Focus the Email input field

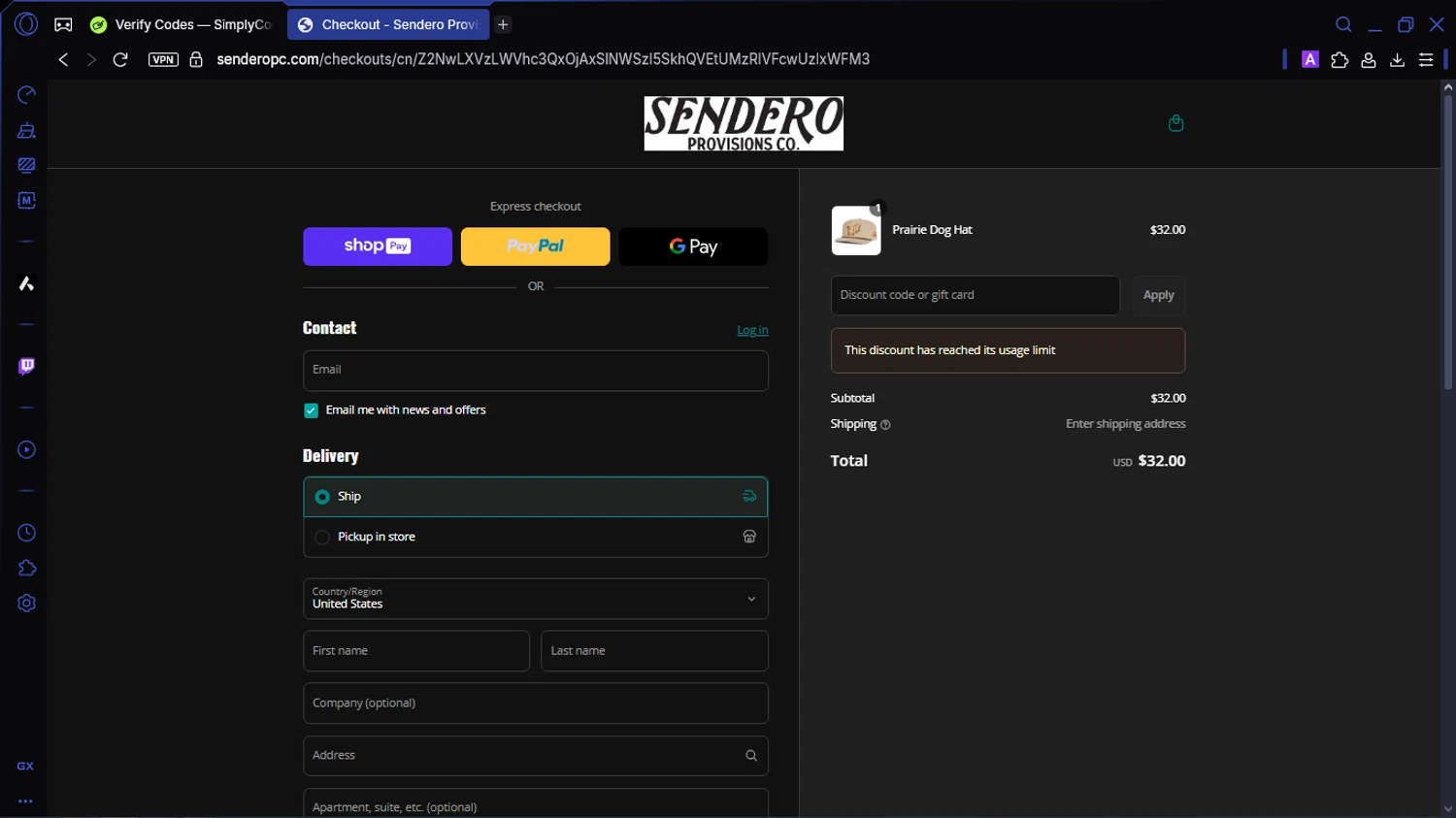click(x=536, y=371)
